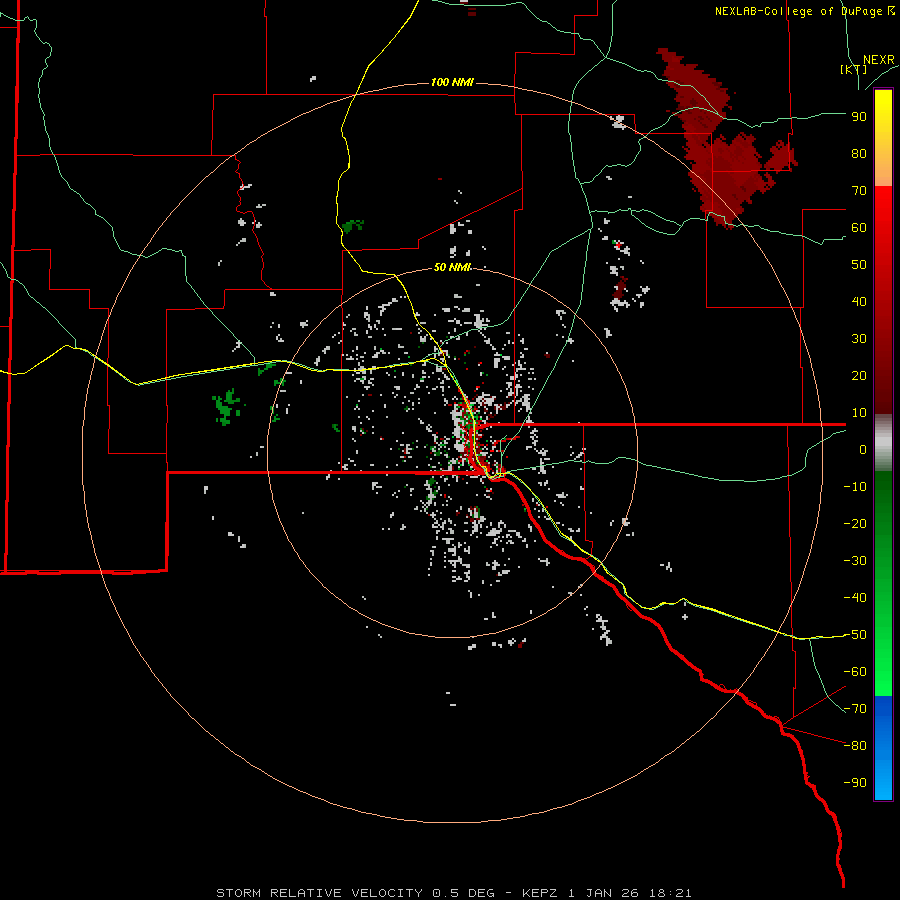Click the -80 scale value
This screenshot has height=900, width=900.
(x=855, y=746)
